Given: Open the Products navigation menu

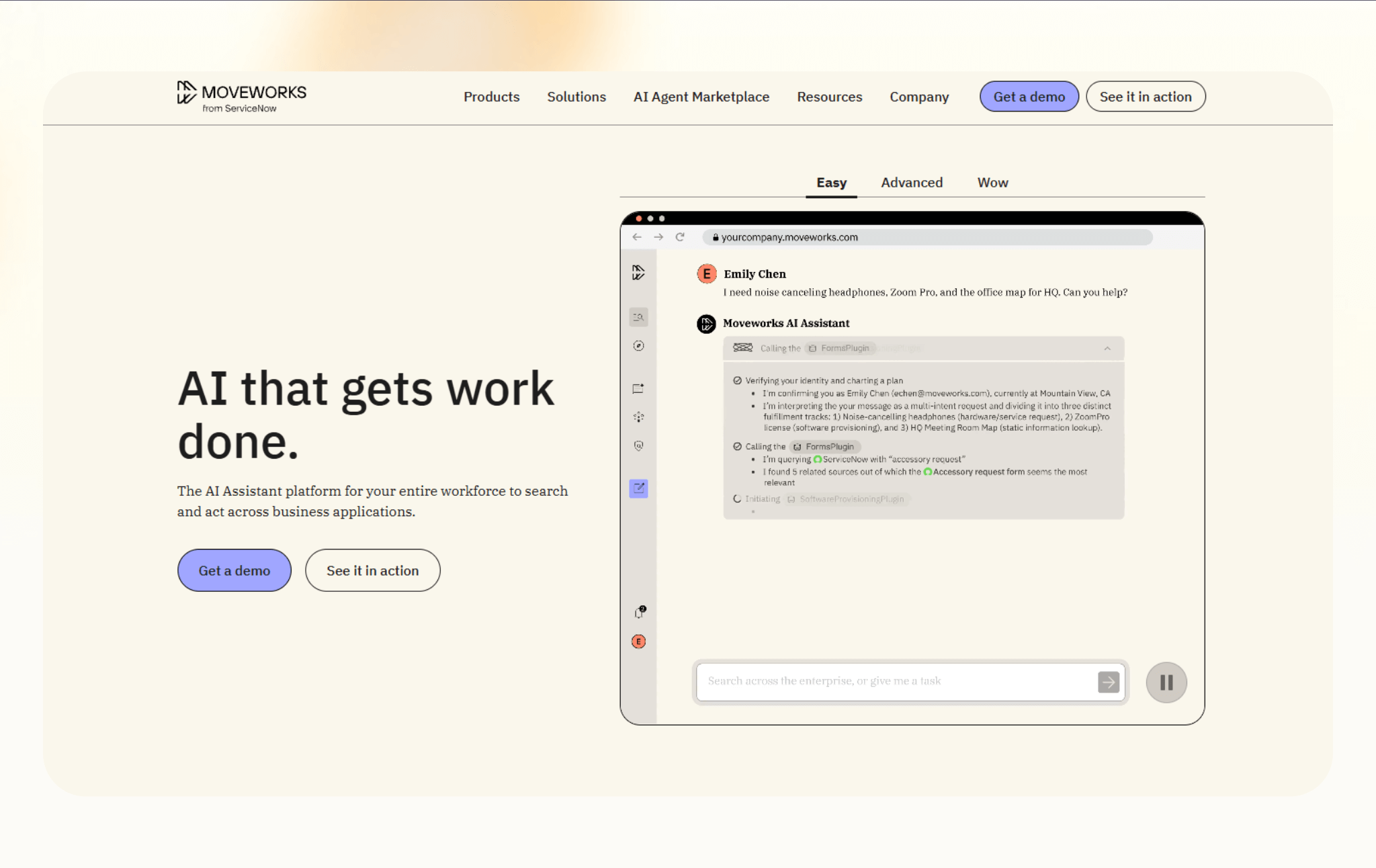Looking at the screenshot, I should coord(491,97).
